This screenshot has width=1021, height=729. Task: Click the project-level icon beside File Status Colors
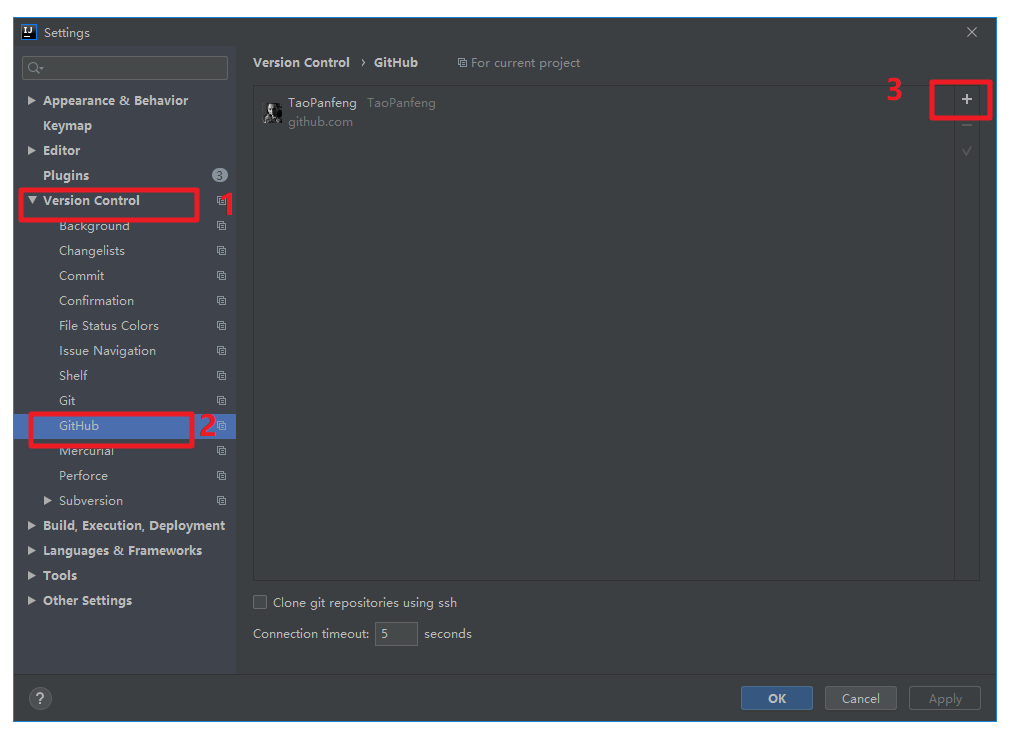tap(221, 325)
